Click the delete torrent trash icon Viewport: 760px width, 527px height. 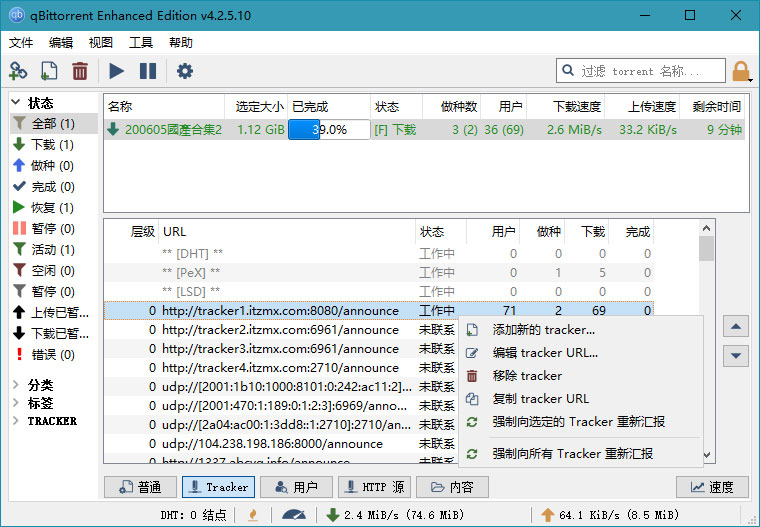[x=80, y=71]
